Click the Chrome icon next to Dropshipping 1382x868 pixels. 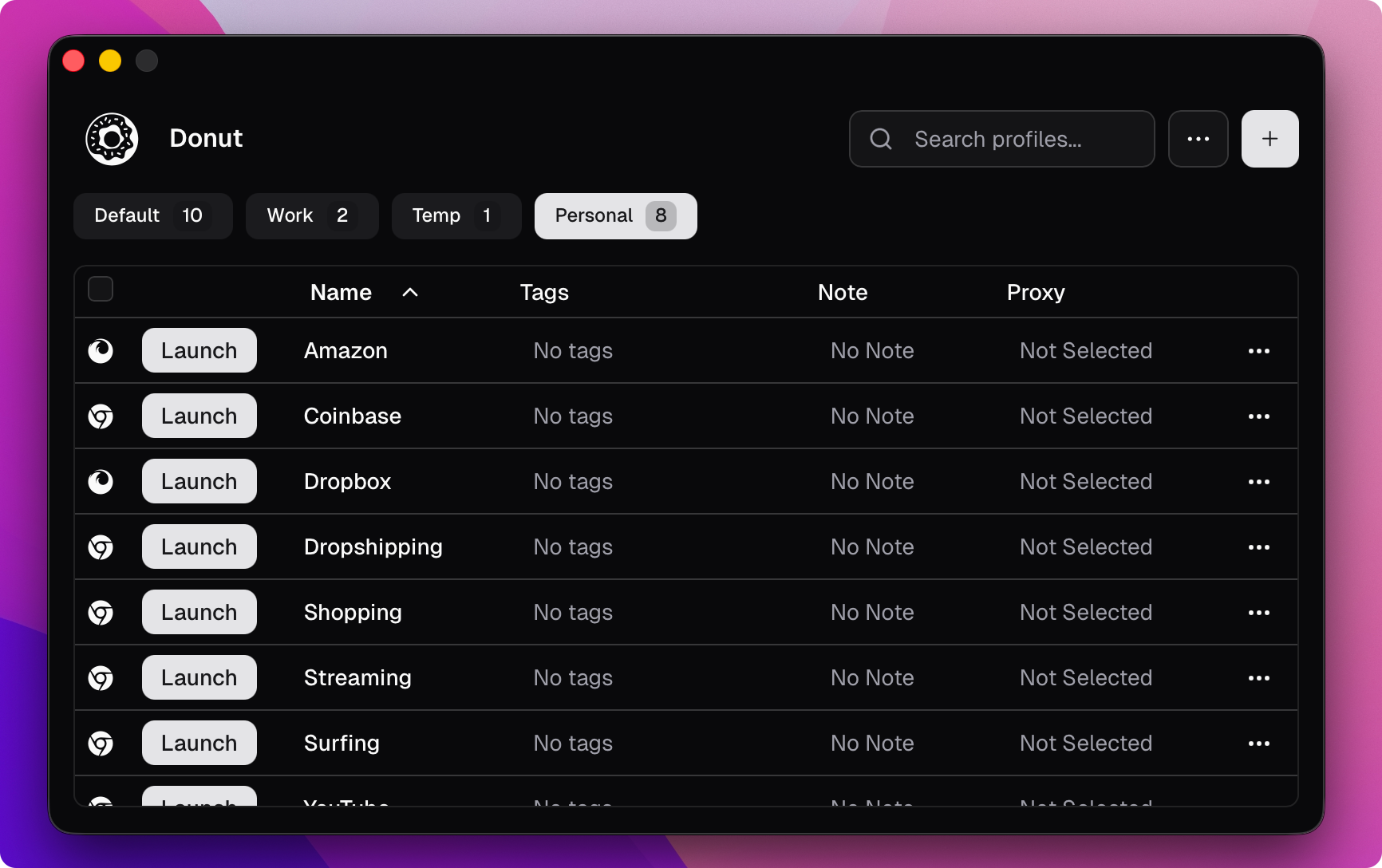click(x=101, y=546)
